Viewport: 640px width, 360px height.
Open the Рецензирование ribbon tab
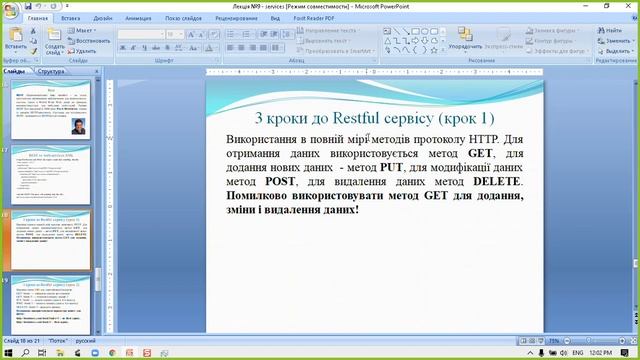(x=236, y=18)
